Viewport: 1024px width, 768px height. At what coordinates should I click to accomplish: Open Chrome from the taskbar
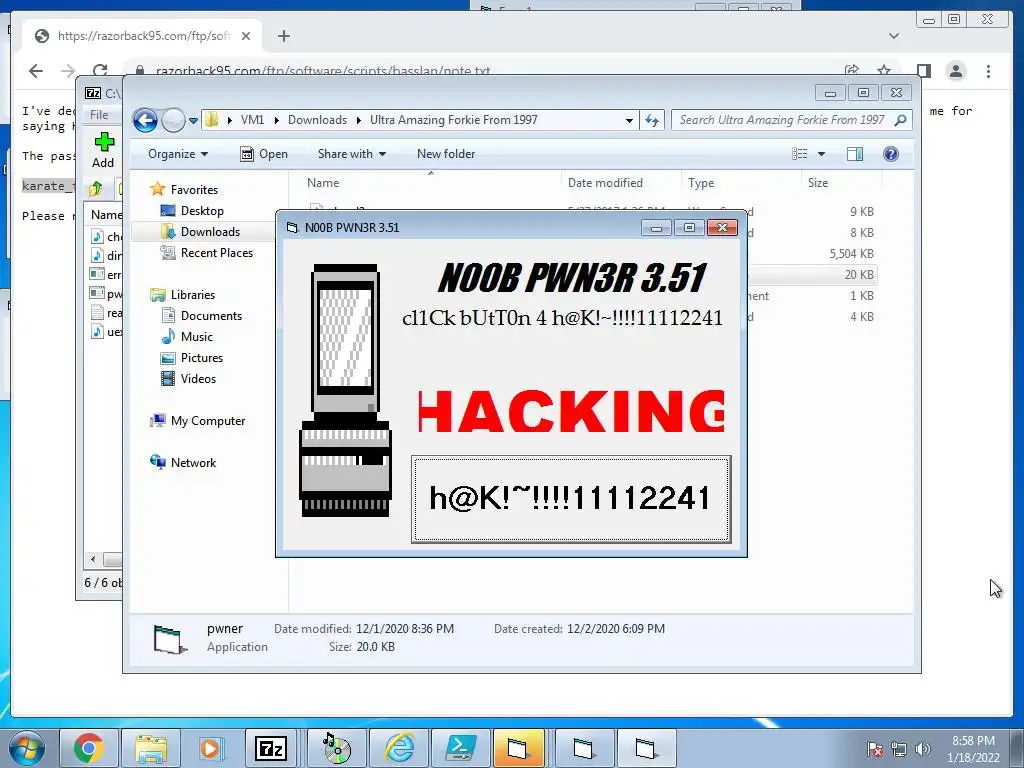coord(89,748)
